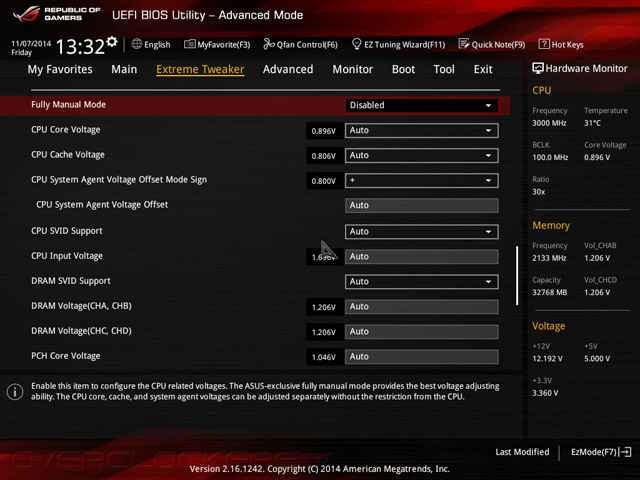Click the 5.000 V +5V reading

pyautogui.click(x=597, y=359)
